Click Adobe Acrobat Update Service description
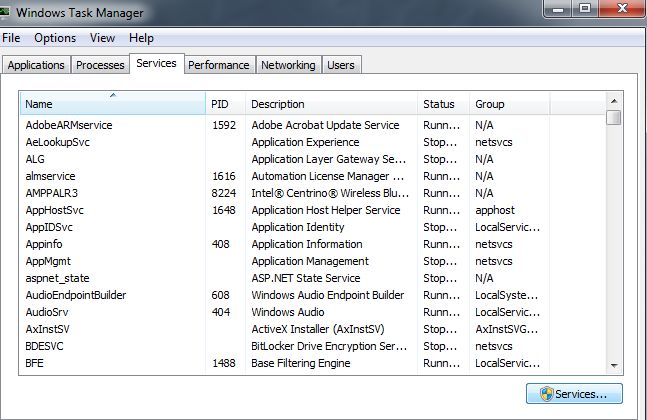 pyautogui.click(x=325, y=125)
